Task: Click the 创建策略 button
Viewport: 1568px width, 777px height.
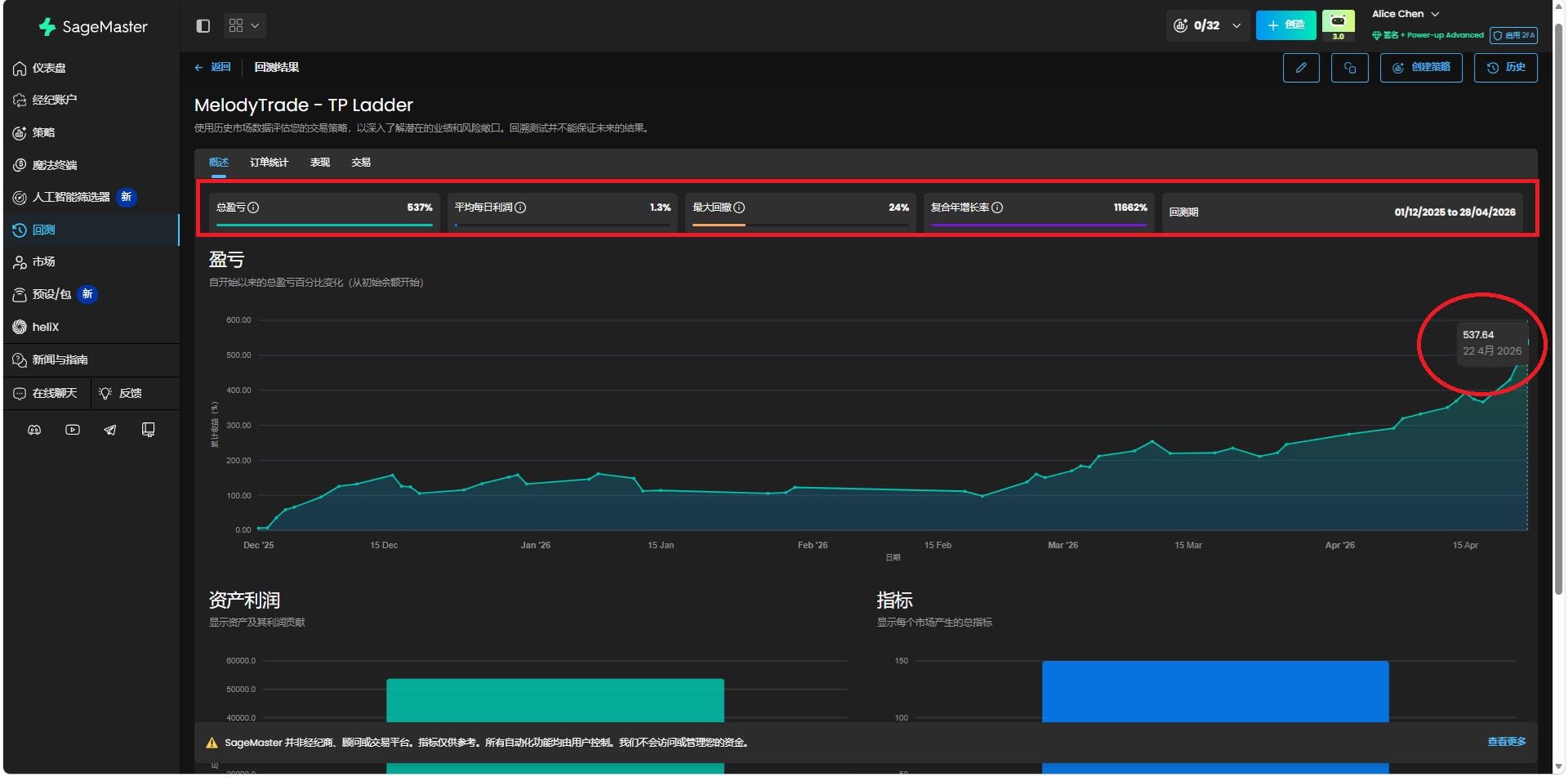Action: (1422, 68)
